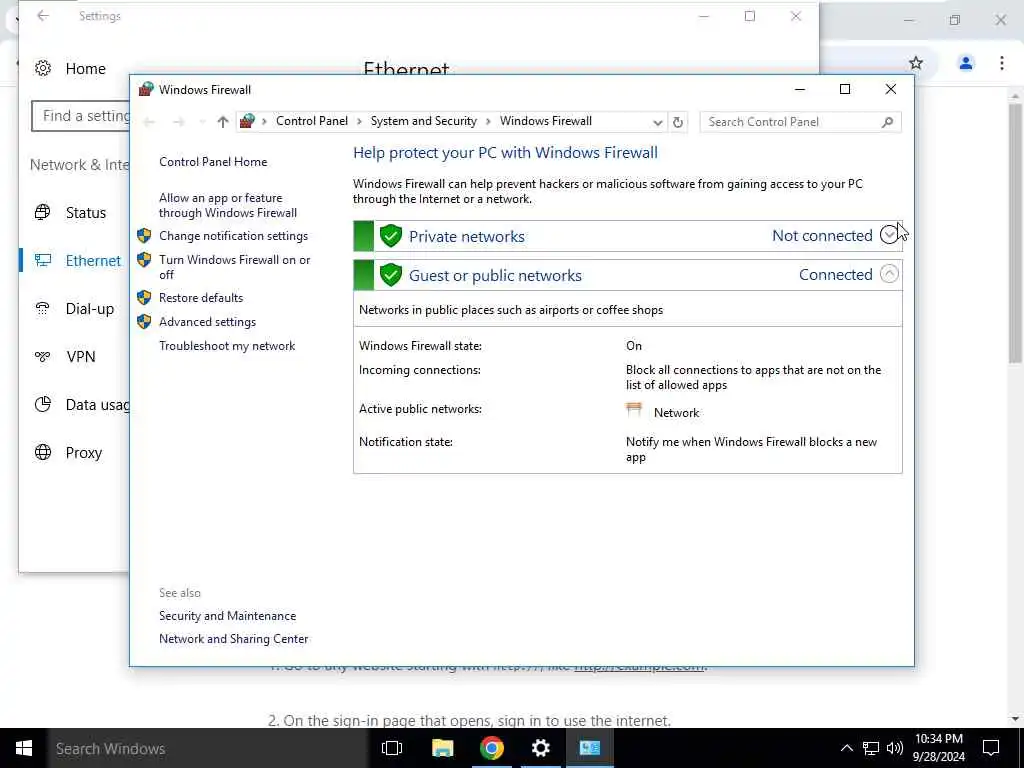Switch to Settings gear in taskbar
Image resolution: width=1024 pixels, height=768 pixels.
point(540,748)
